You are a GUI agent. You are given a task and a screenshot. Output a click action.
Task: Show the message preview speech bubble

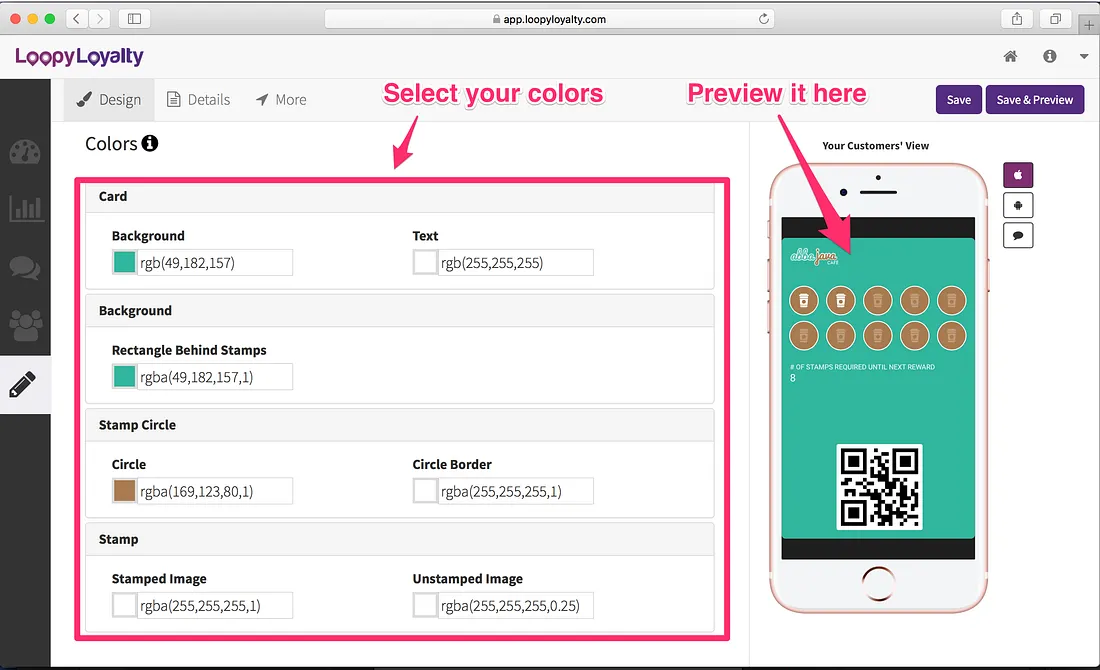click(1018, 235)
